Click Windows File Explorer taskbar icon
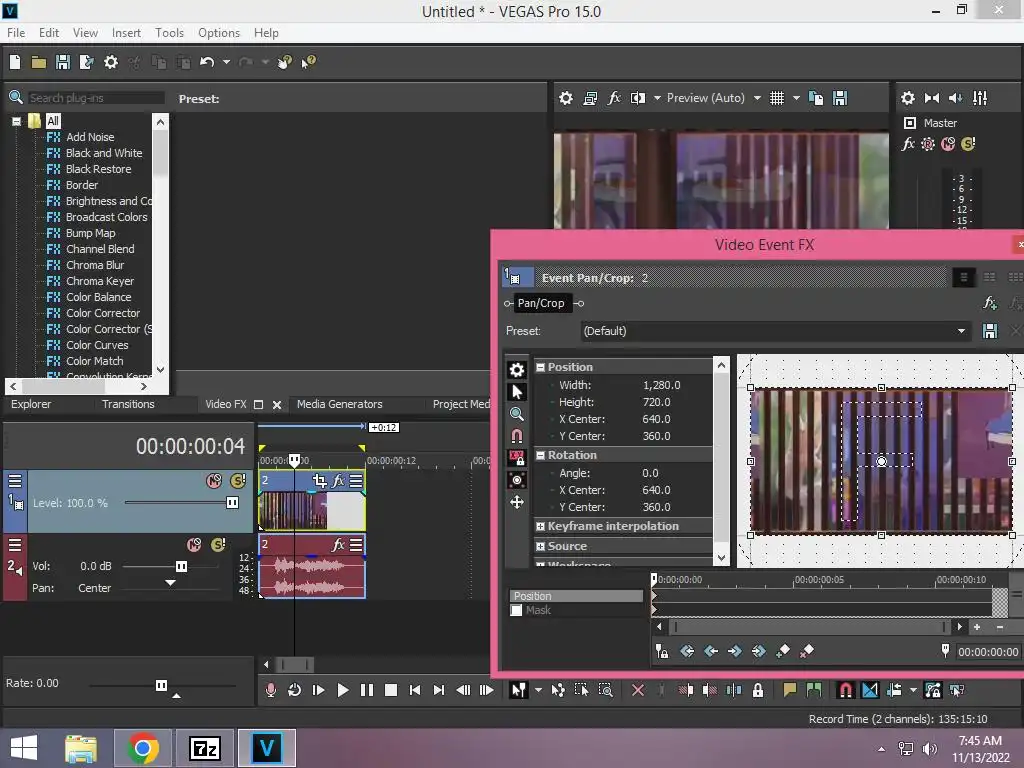This screenshot has width=1024, height=768. [x=81, y=748]
